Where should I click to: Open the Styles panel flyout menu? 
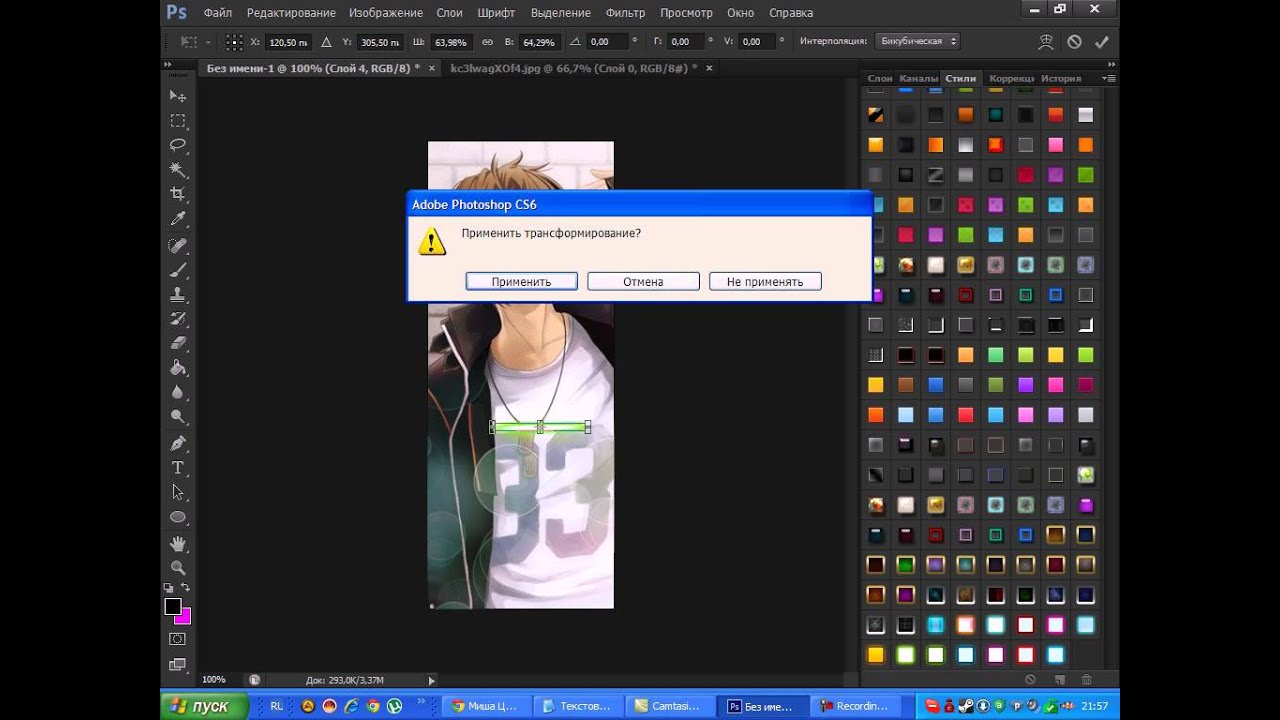[1109, 78]
